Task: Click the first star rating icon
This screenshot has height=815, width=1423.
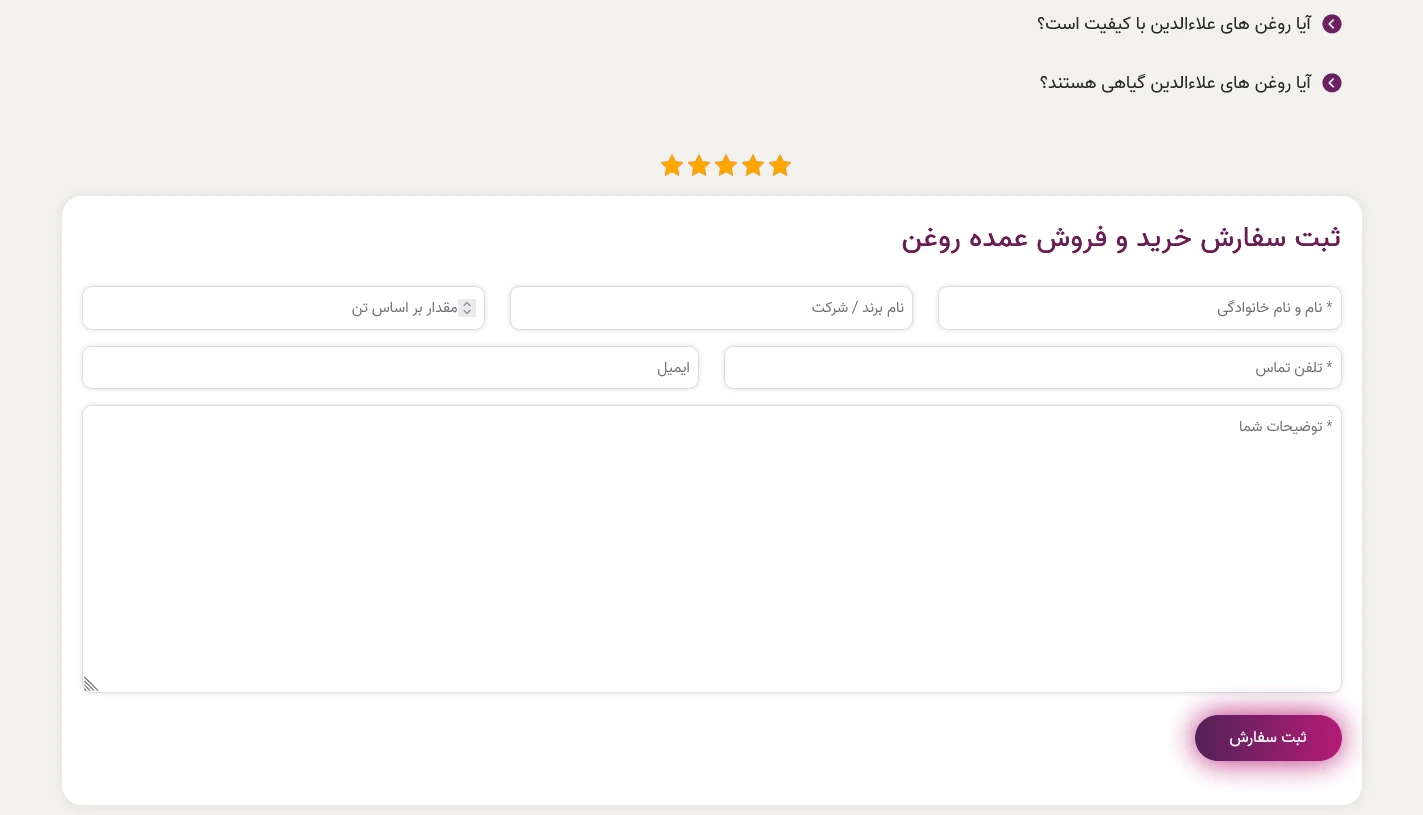Action: tap(672, 166)
